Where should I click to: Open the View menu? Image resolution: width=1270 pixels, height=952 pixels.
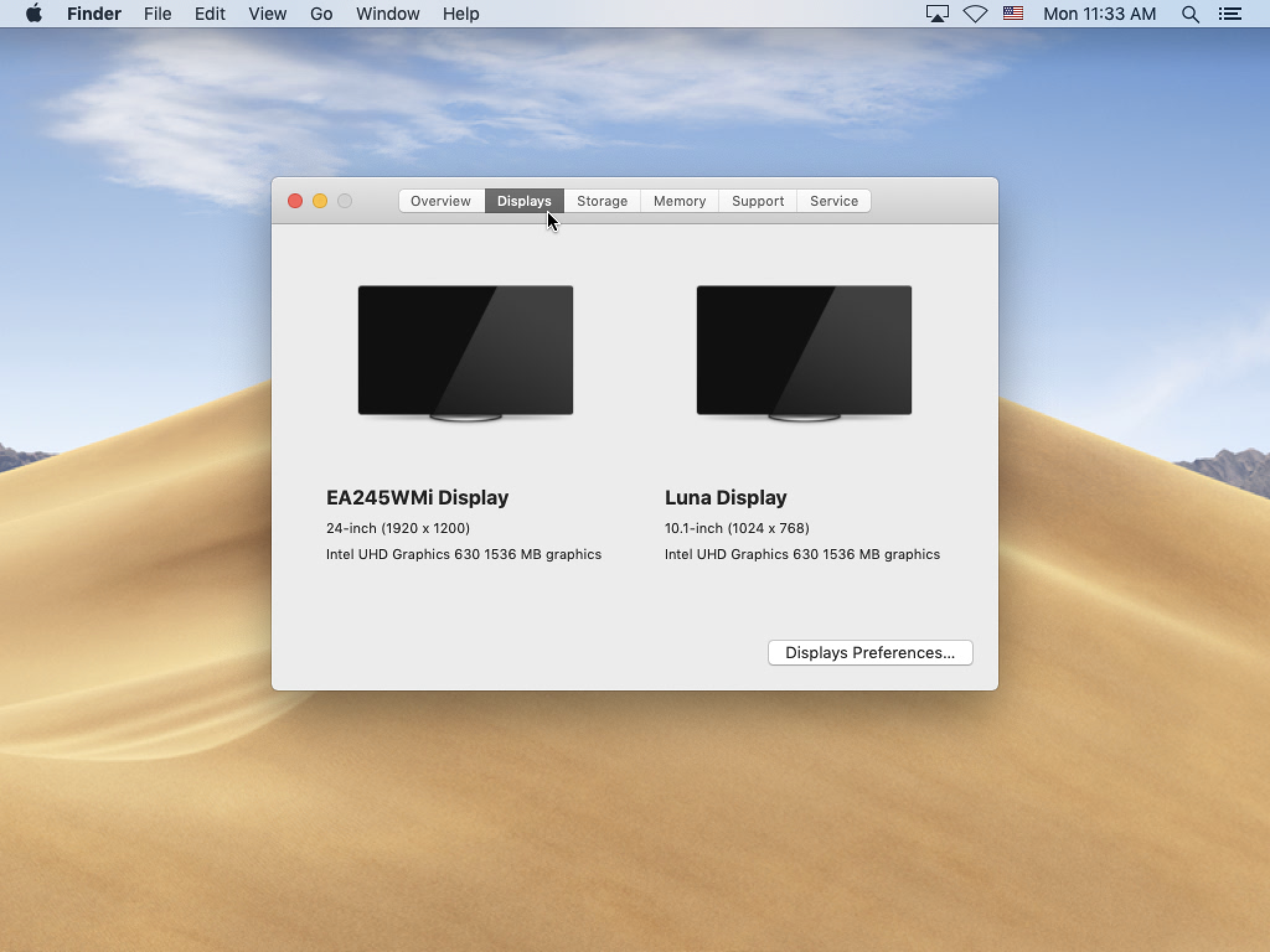coord(267,14)
